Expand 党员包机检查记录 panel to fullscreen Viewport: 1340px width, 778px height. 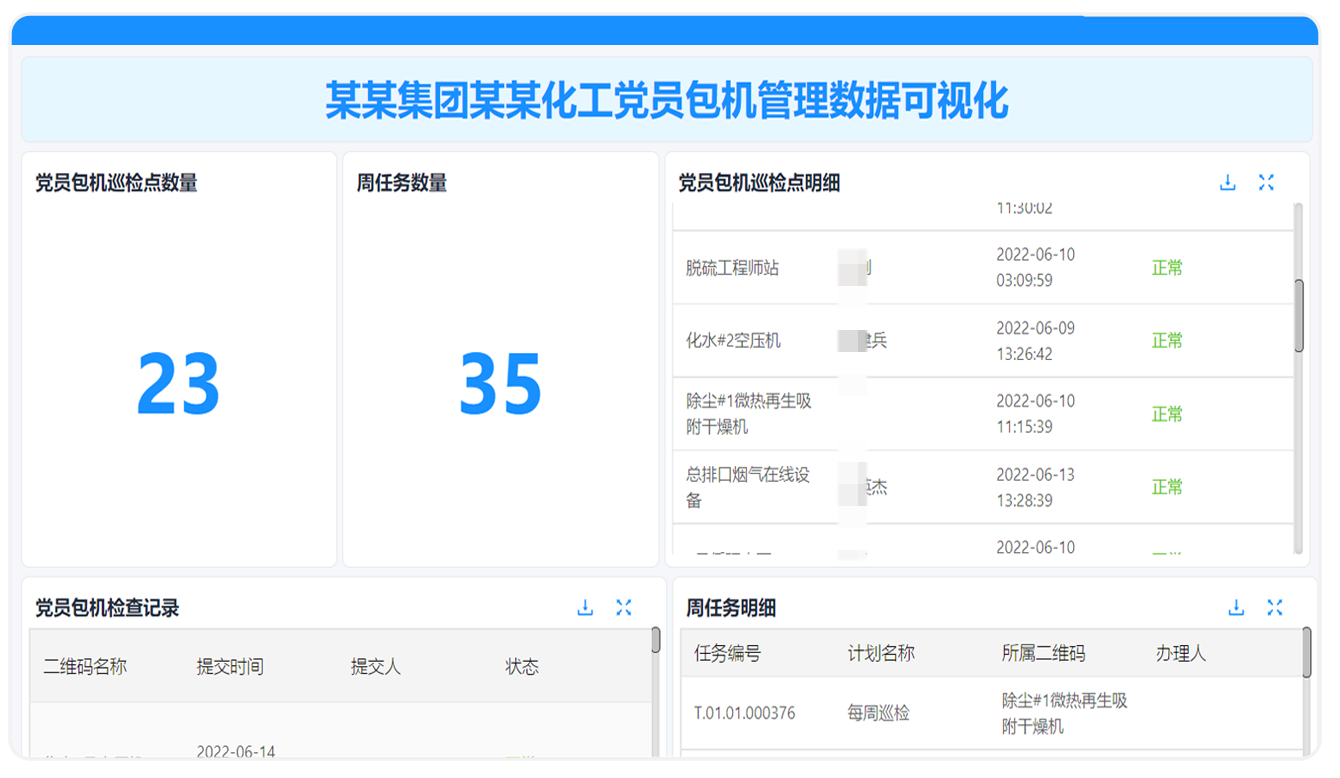tap(623, 606)
